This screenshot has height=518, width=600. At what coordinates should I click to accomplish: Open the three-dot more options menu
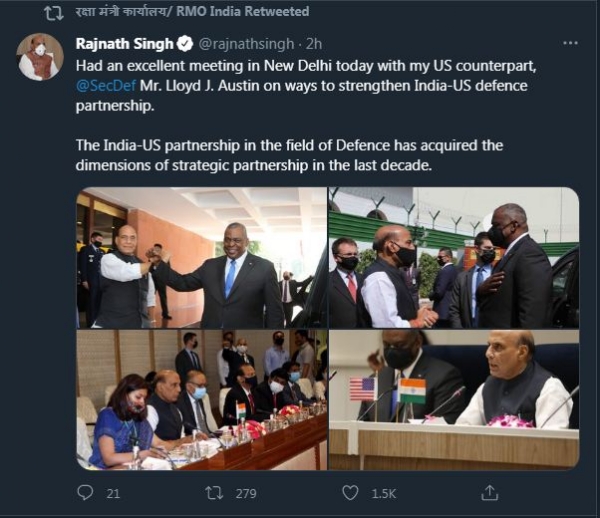pos(571,43)
